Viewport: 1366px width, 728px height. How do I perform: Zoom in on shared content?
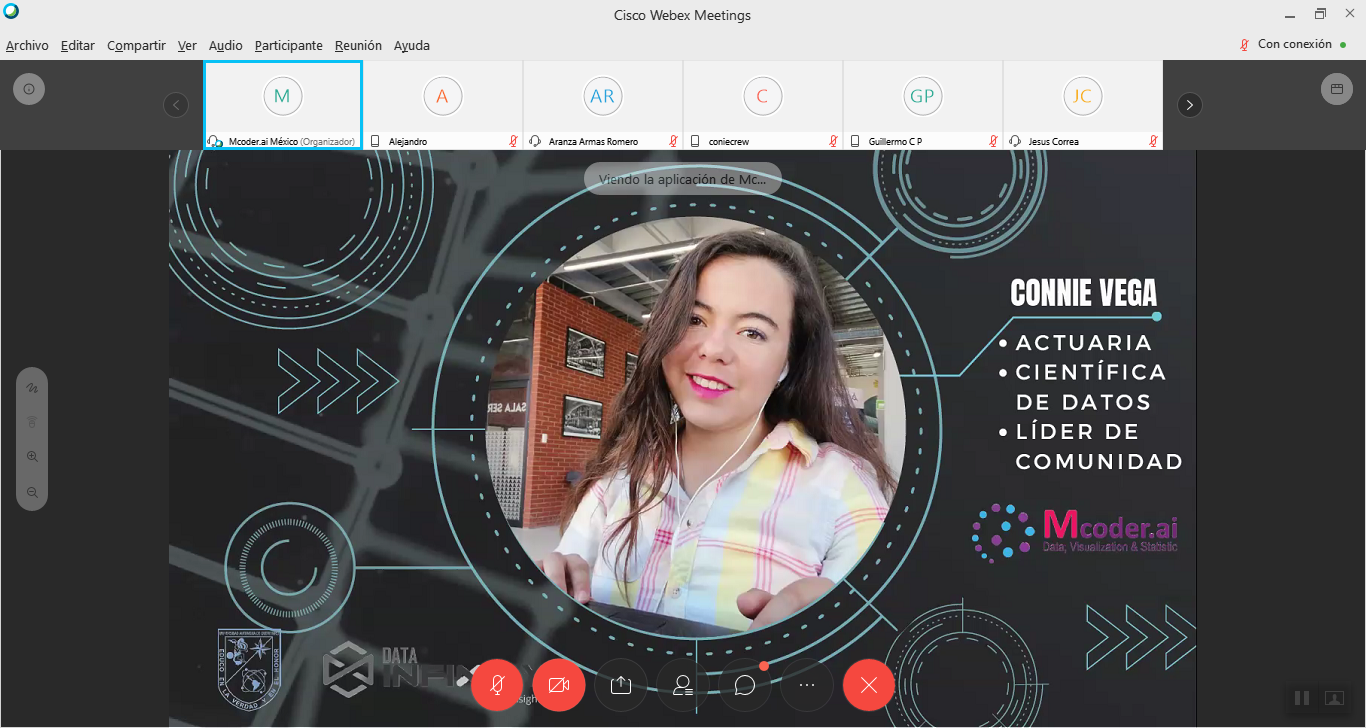[32, 457]
